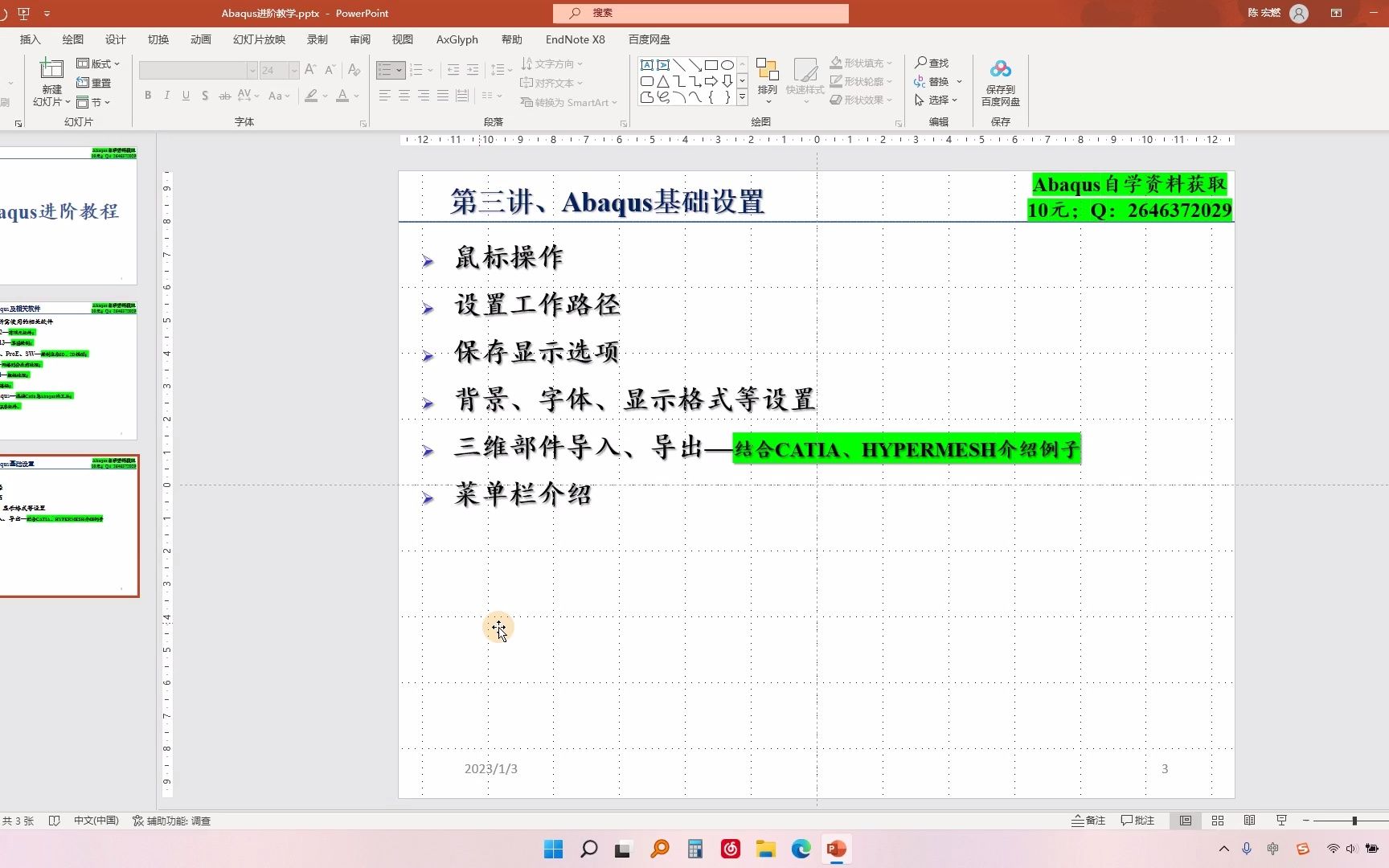Select the freeform scribble shape
This screenshot has height=868, width=1389.
click(x=663, y=97)
